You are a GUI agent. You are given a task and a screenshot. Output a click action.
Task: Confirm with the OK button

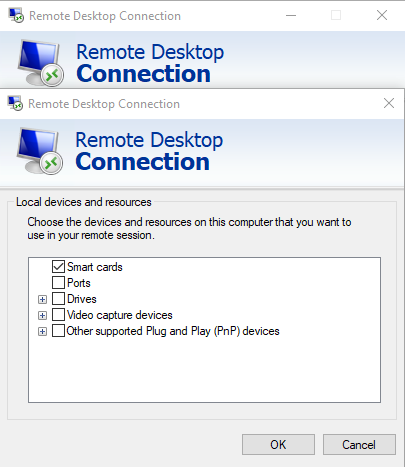tap(278, 444)
